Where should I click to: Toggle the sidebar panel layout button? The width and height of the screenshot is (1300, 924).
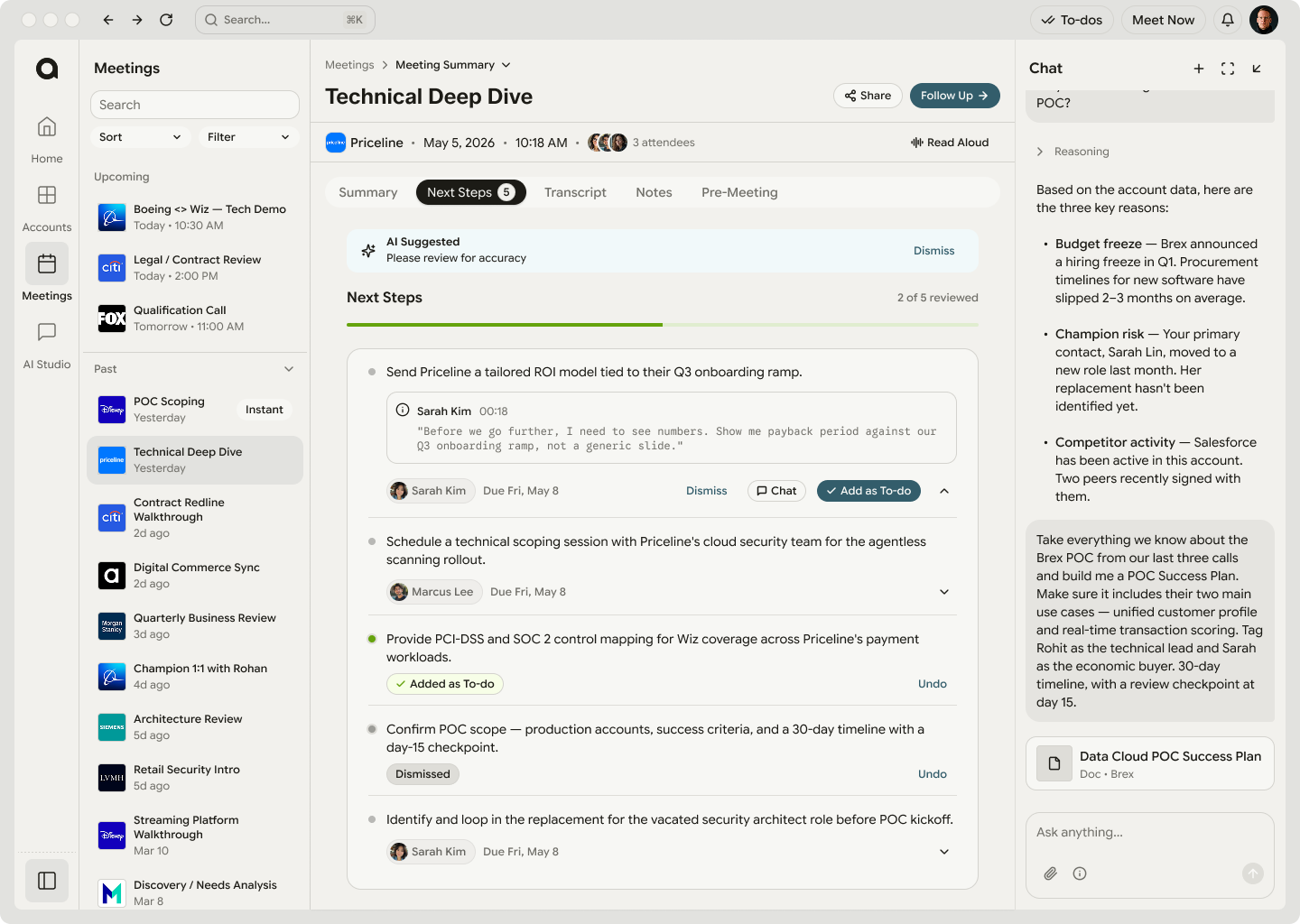(x=47, y=881)
